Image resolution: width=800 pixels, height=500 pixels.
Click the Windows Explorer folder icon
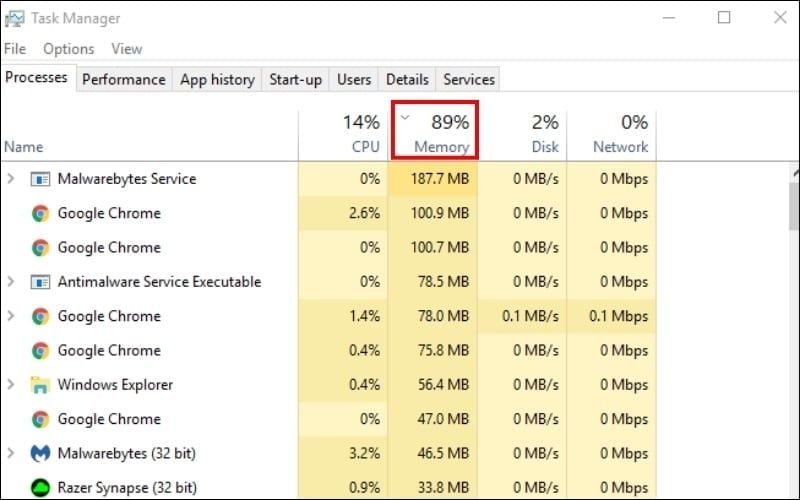40,385
